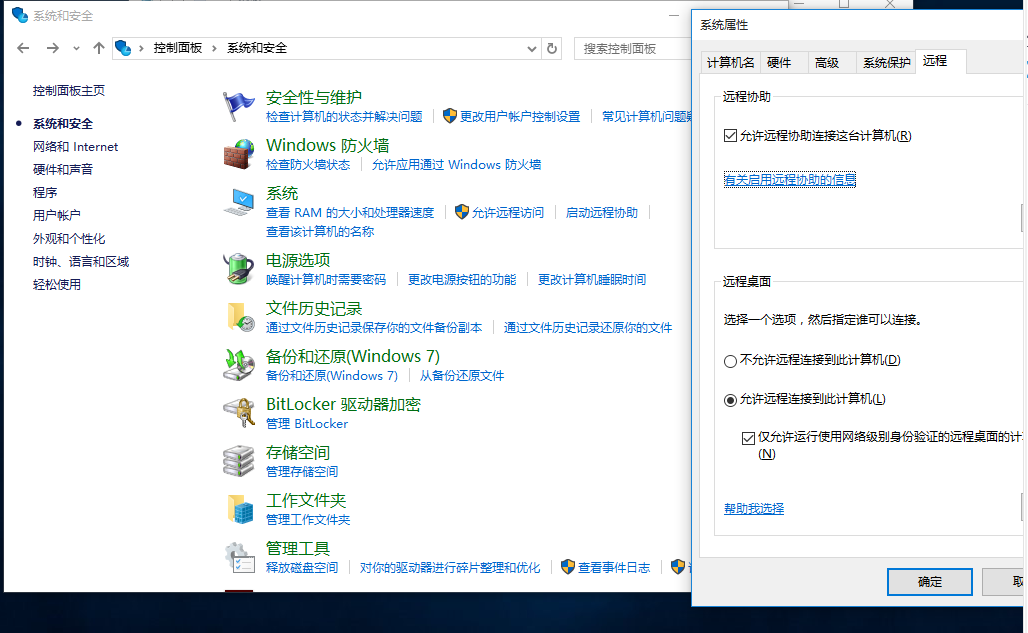Image resolution: width=1028 pixels, height=633 pixels.
Task: Click the 确定 button
Action: [929, 581]
